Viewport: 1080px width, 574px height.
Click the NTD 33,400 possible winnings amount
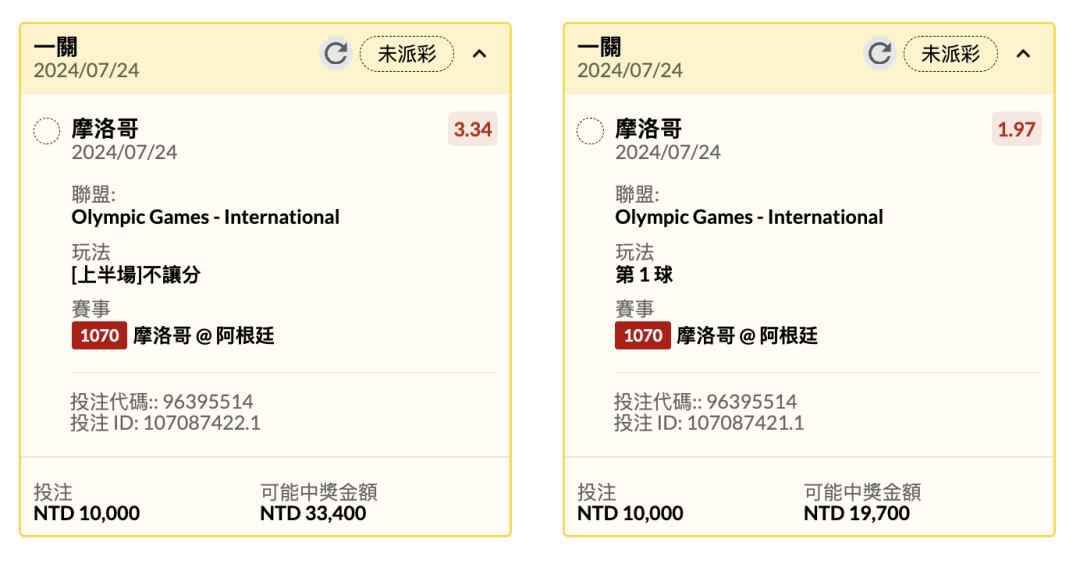point(313,513)
